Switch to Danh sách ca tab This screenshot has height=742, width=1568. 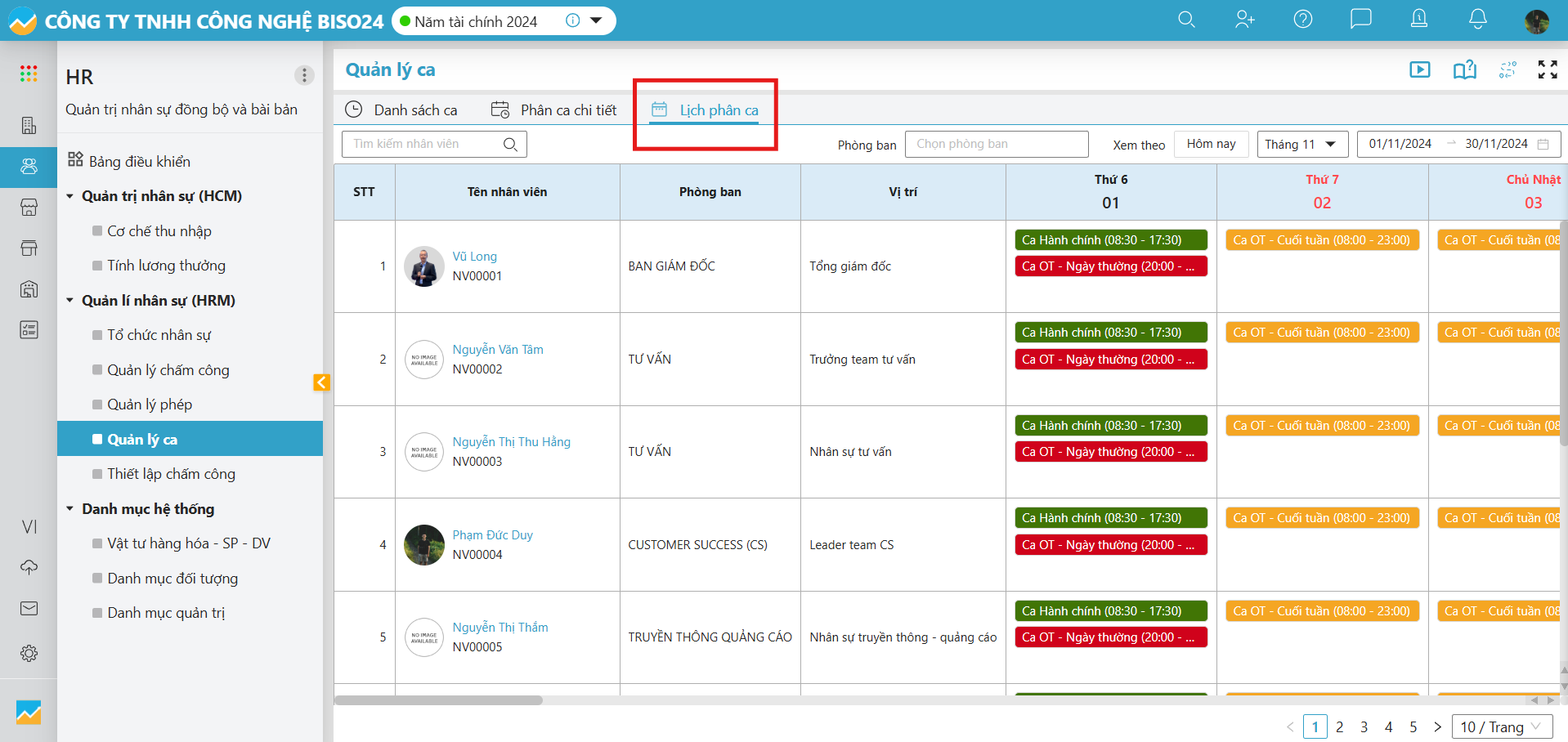[401, 110]
